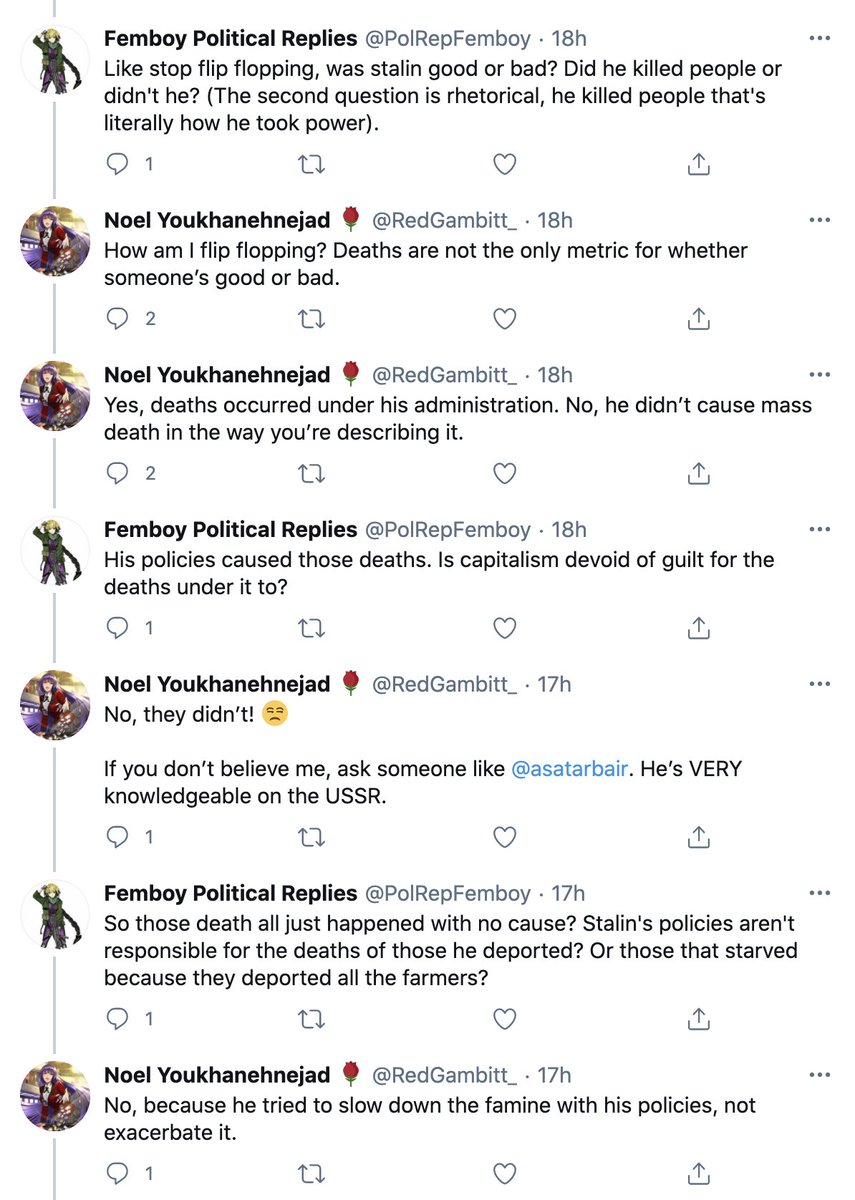
Task: Open more options for the 'stop flip flopping' tweet
Action: click(819, 39)
